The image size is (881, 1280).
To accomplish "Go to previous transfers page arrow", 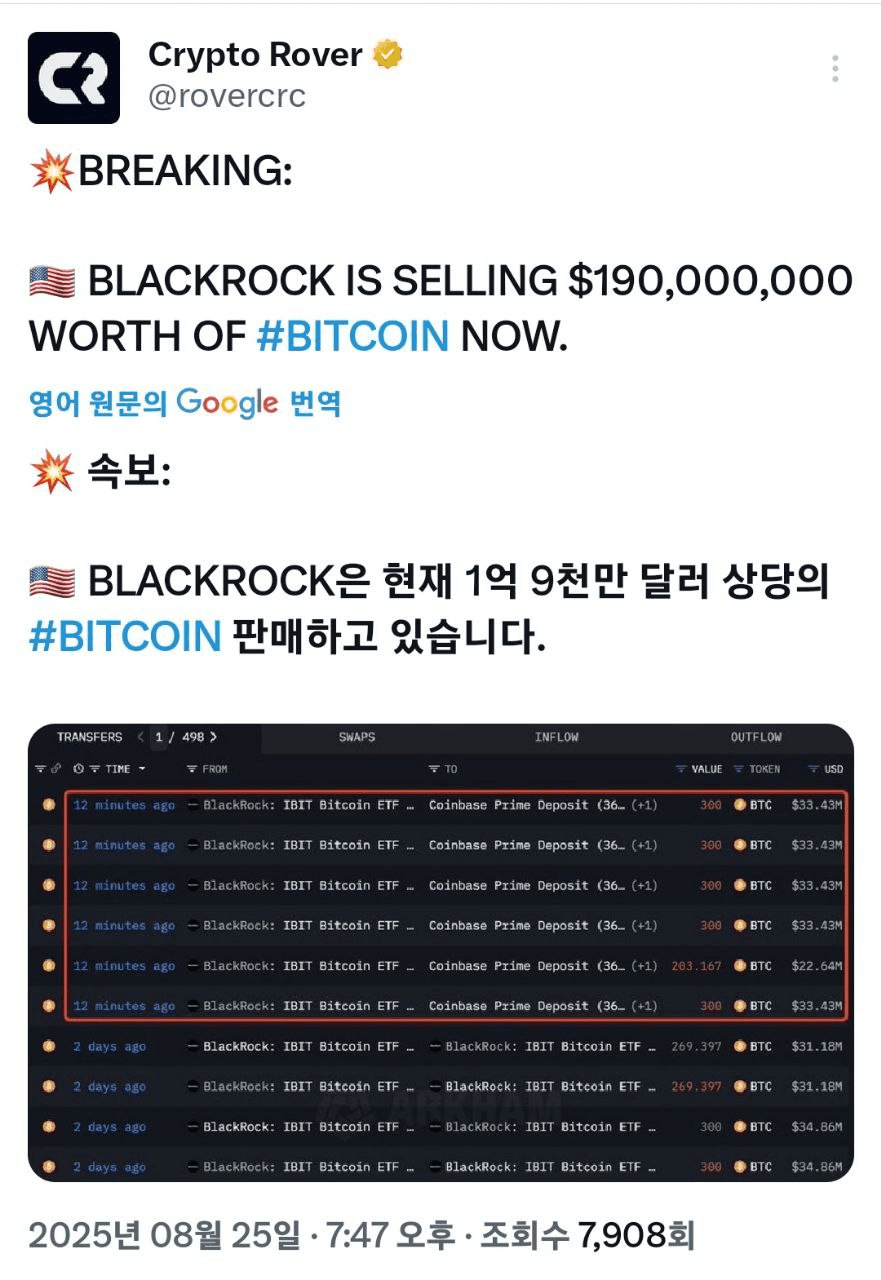I will tap(141, 737).
